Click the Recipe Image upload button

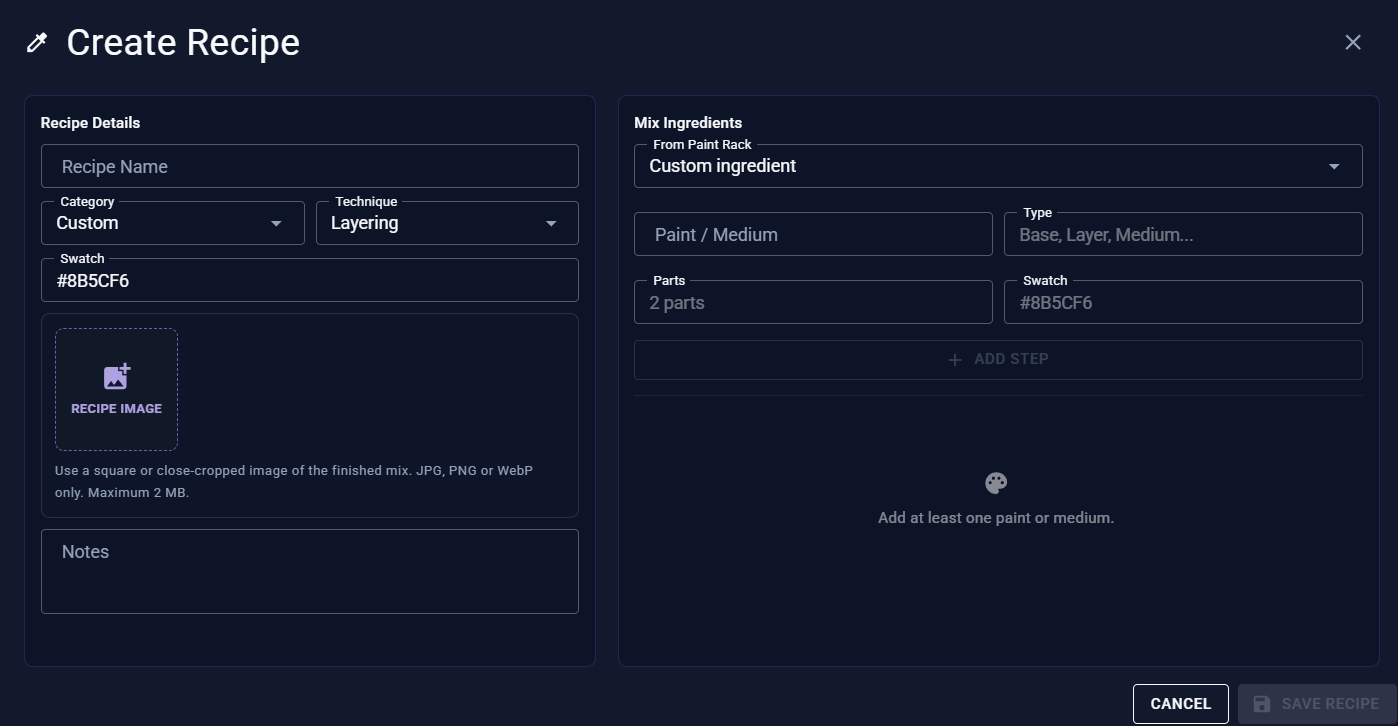pyautogui.click(x=117, y=389)
